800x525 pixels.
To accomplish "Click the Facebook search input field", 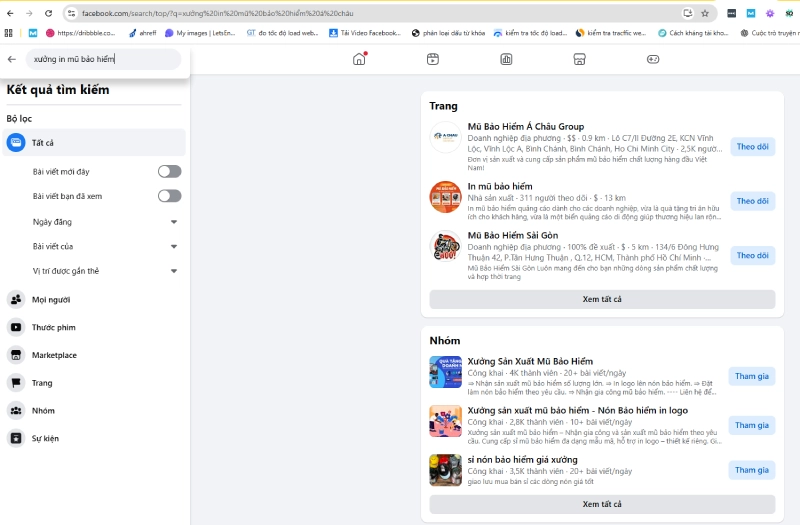I will [x=104, y=59].
